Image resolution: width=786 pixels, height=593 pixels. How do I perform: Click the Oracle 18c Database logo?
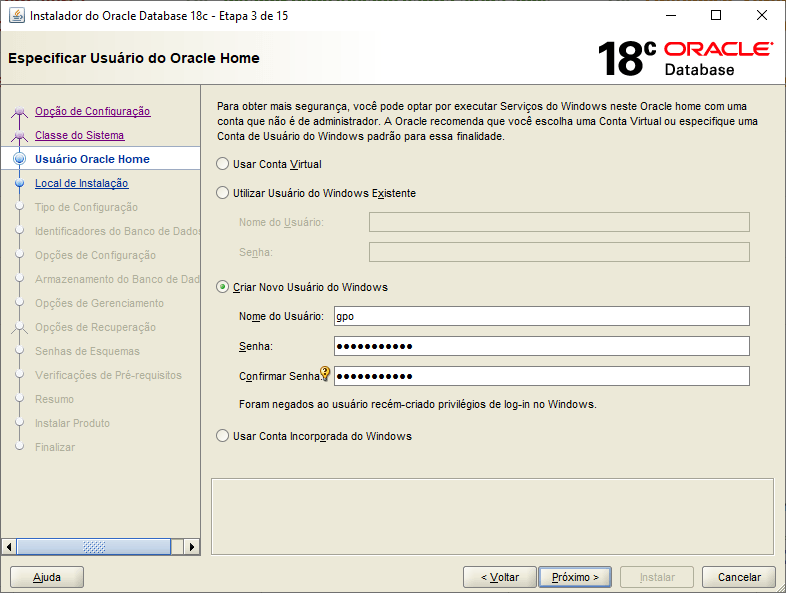pyautogui.click(x=685, y=58)
